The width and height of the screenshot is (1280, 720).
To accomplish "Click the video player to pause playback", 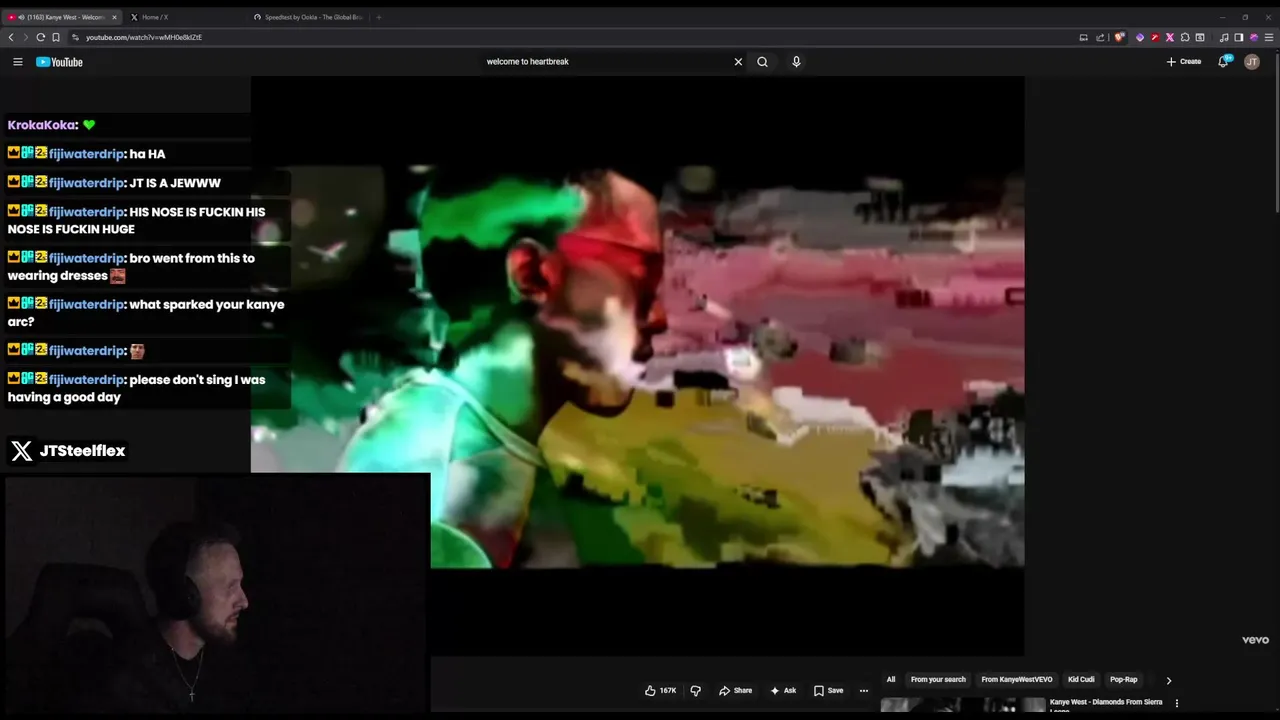I will 637,366.
